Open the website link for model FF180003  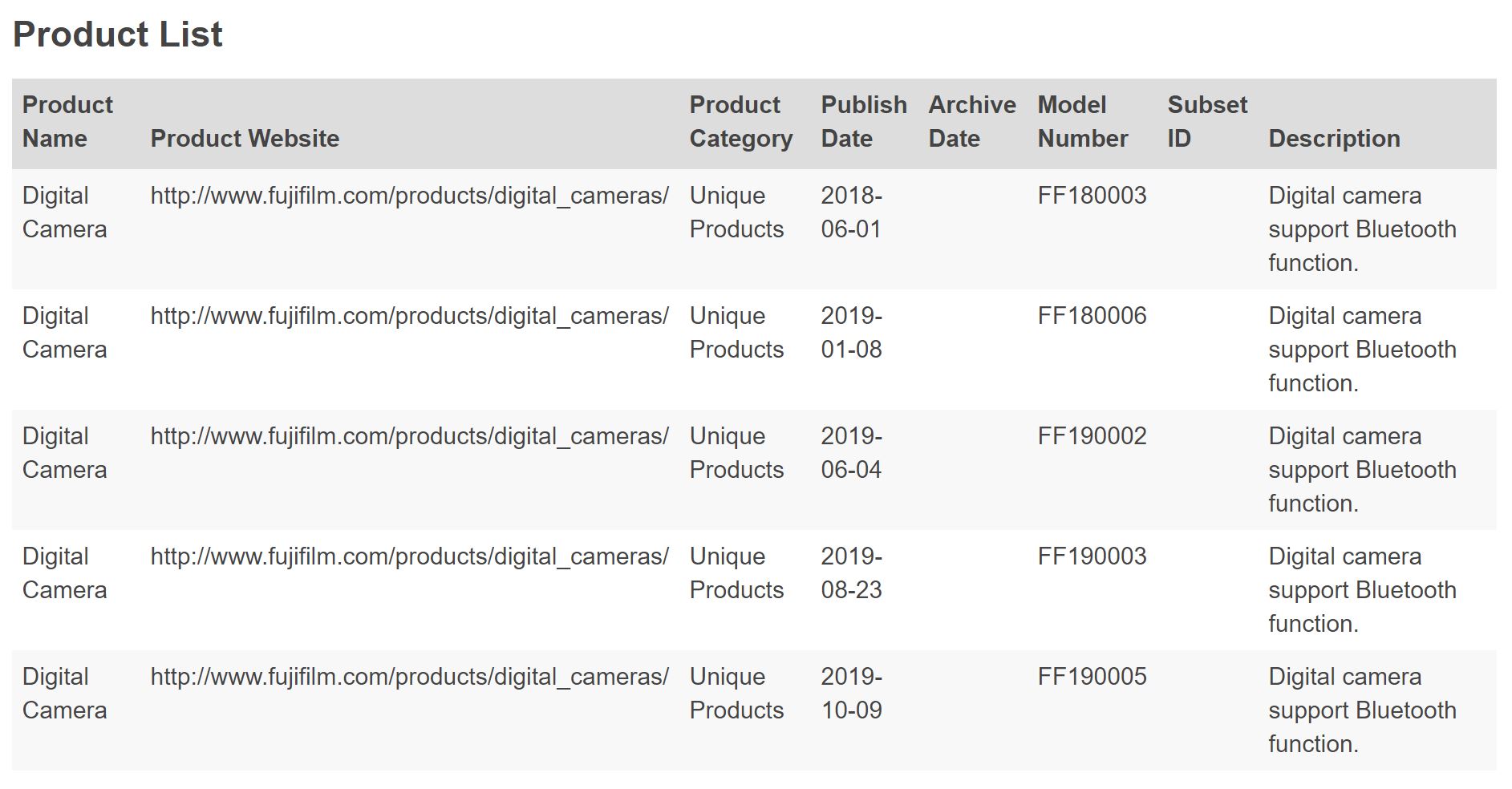(x=409, y=196)
